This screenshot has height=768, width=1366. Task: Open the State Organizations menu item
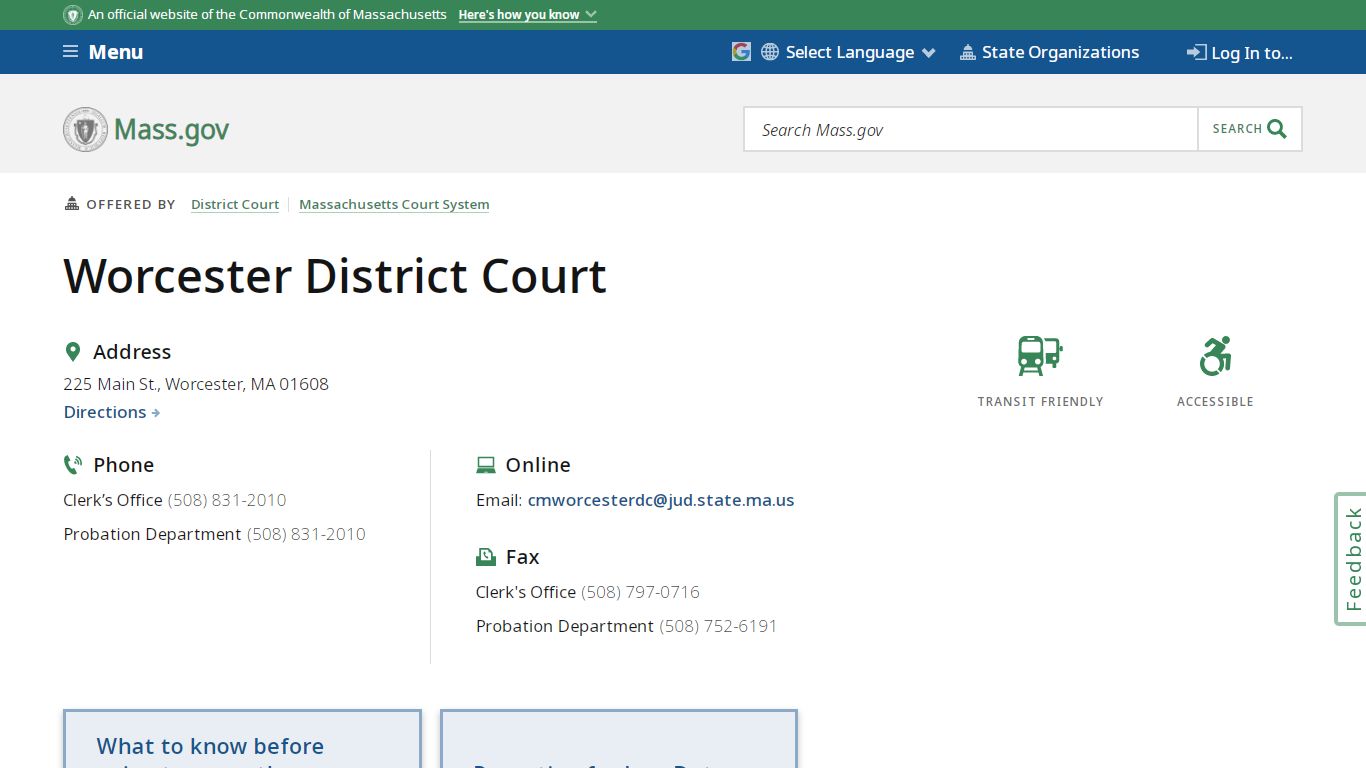[x=1050, y=52]
